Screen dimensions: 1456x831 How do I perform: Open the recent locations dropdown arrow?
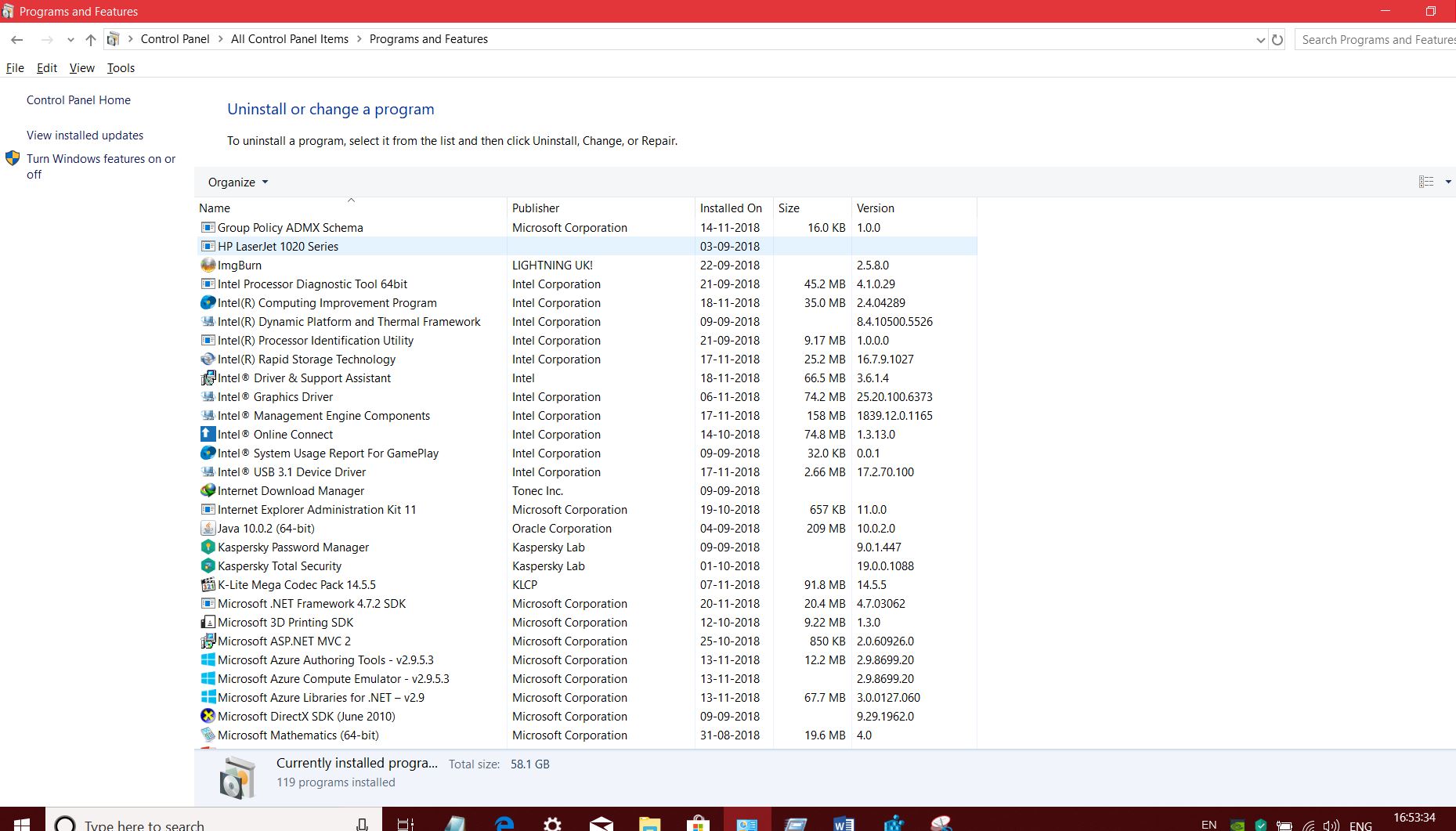tap(70, 40)
